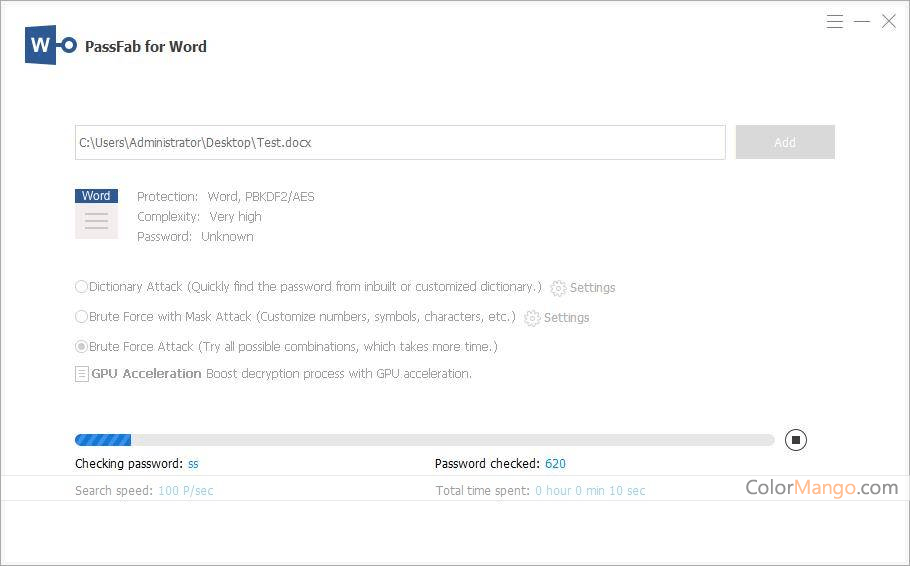Image resolution: width=910 pixels, height=566 pixels.
Task: Select the Dictionary Attack radio button
Action: (x=82, y=287)
